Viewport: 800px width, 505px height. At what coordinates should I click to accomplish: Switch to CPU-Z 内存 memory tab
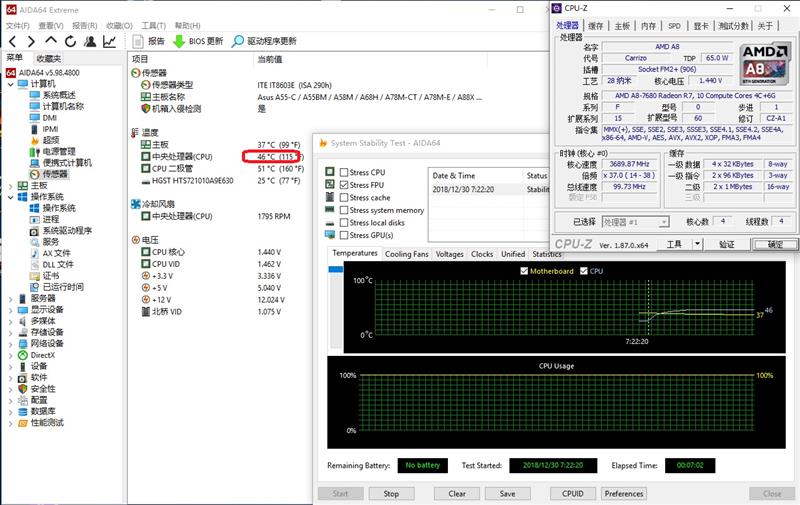click(648, 26)
